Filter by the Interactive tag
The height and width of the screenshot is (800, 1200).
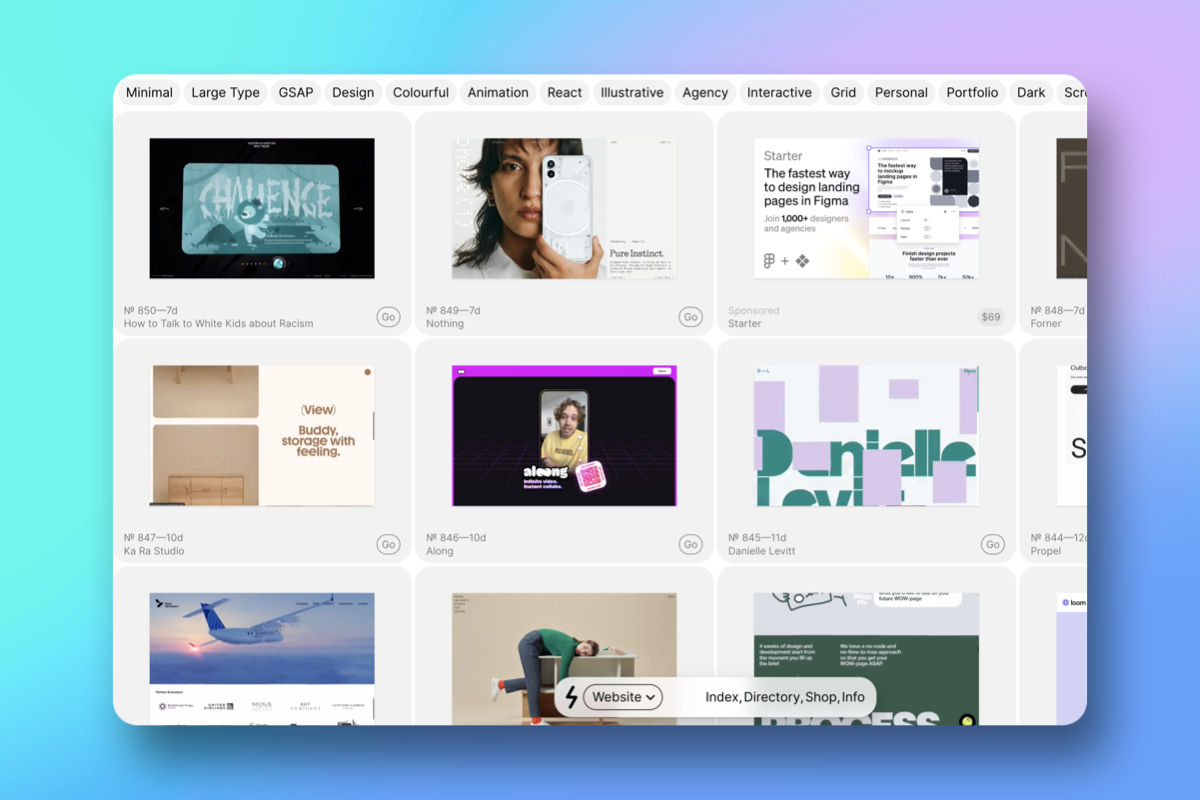coord(779,92)
